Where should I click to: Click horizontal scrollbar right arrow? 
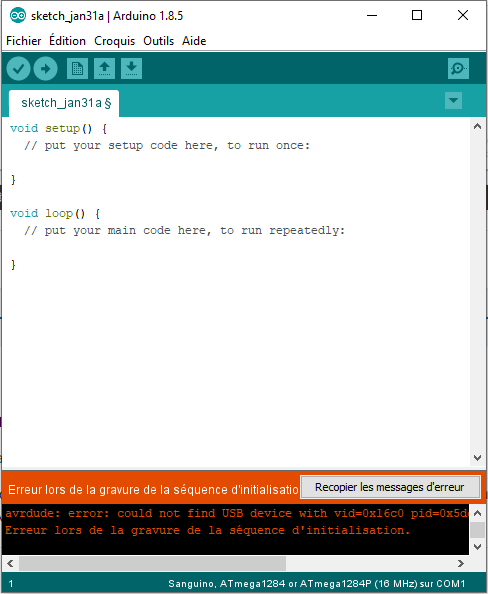tap(461, 563)
